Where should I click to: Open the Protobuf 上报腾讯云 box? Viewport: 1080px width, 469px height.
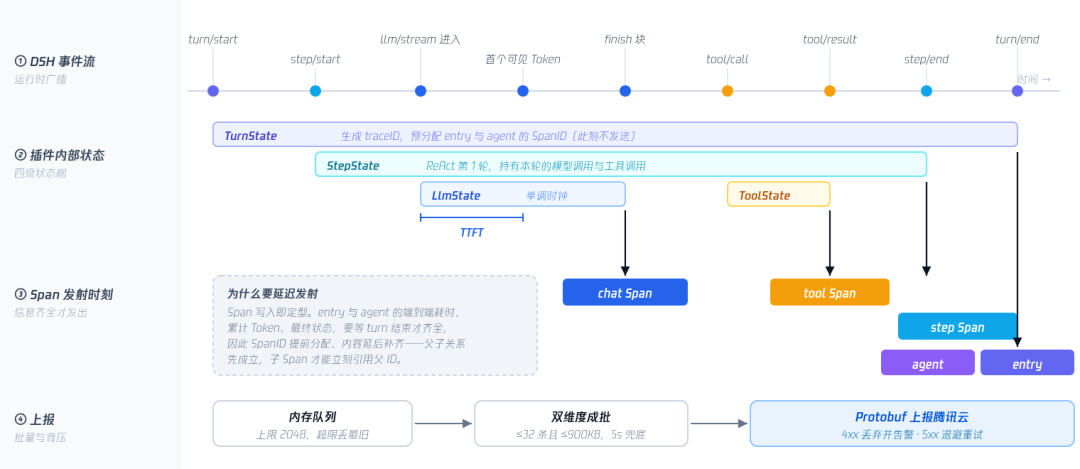tap(912, 424)
